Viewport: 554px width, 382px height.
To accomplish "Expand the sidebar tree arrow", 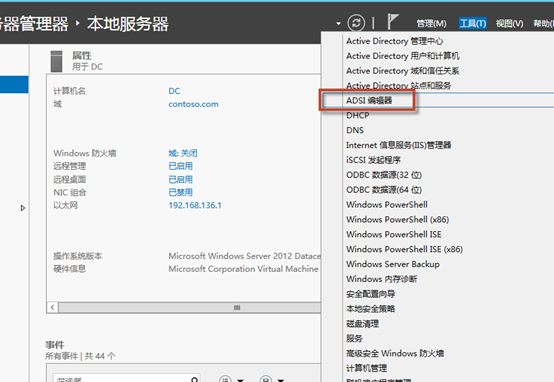I will pyautogui.click(x=23, y=208).
